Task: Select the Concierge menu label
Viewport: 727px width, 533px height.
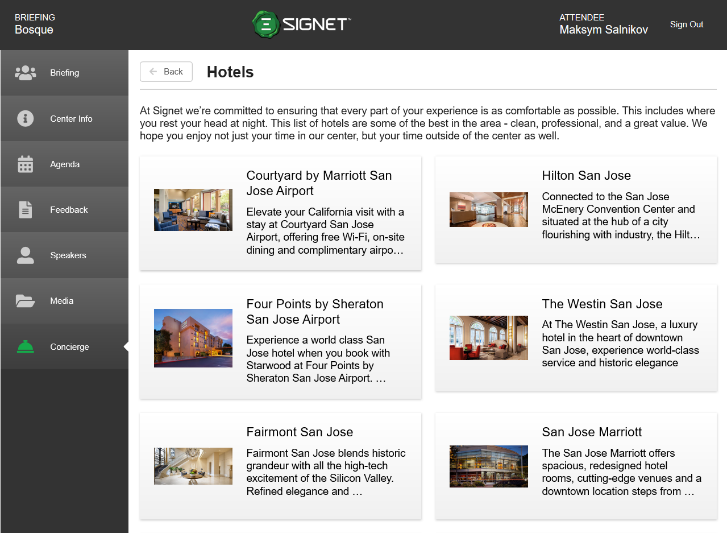Action: coord(70,347)
